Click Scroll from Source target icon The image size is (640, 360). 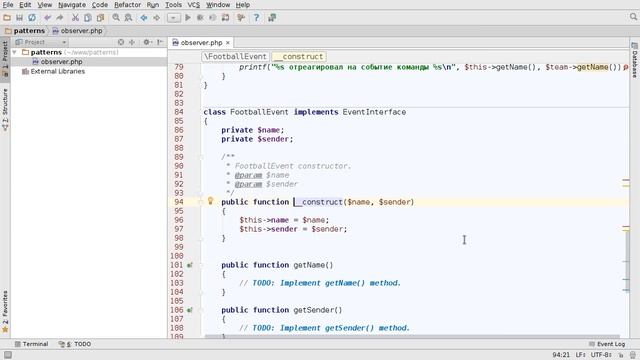tap(121, 42)
